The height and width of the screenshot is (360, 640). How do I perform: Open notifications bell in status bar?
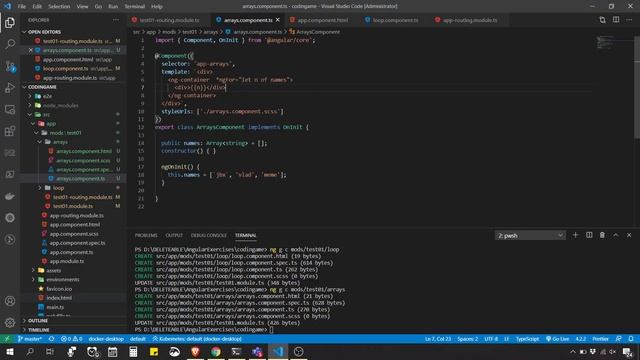pos(631,339)
